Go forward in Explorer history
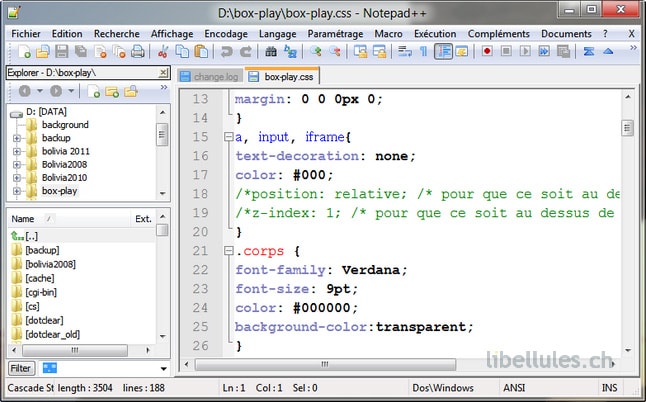The image size is (646, 402). (56, 91)
